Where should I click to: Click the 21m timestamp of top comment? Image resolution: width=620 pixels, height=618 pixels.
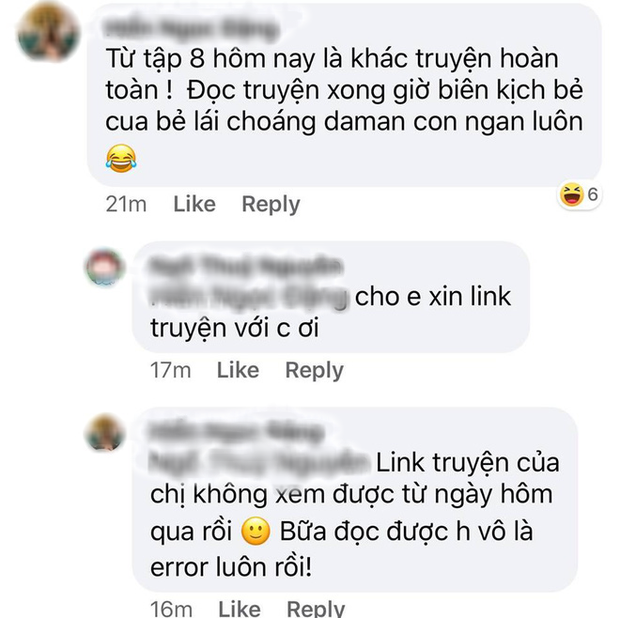tap(126, 205)
